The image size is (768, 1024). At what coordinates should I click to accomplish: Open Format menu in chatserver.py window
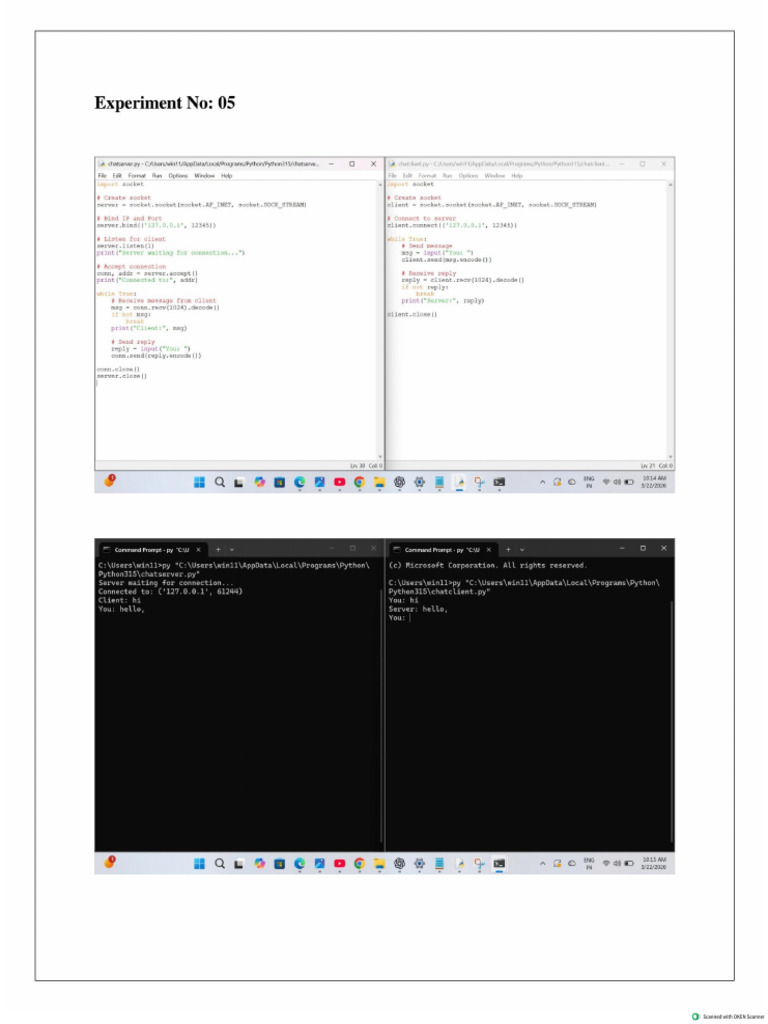click(x=136, y=176)
